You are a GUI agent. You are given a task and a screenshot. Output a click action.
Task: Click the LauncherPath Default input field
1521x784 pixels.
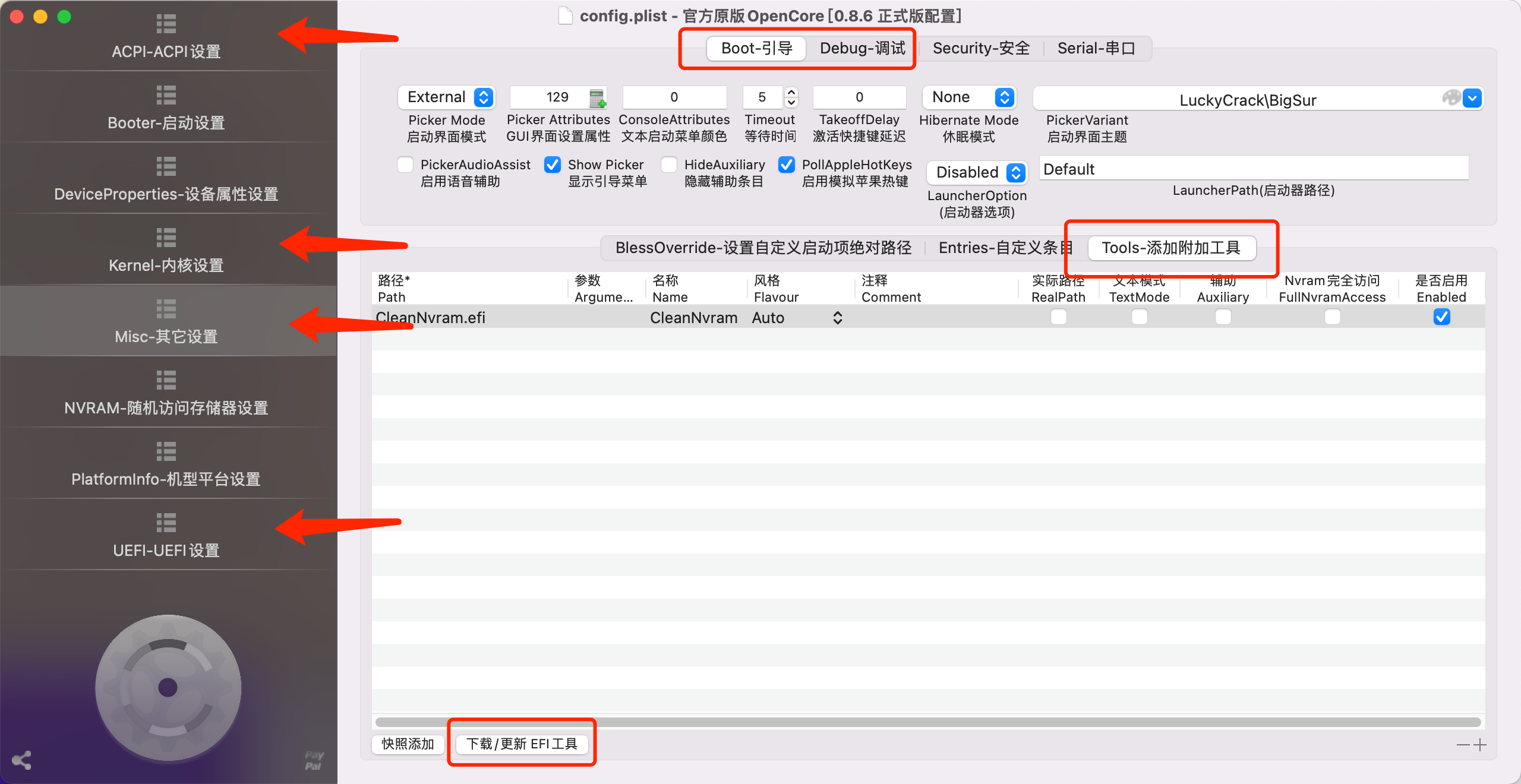1254,169
